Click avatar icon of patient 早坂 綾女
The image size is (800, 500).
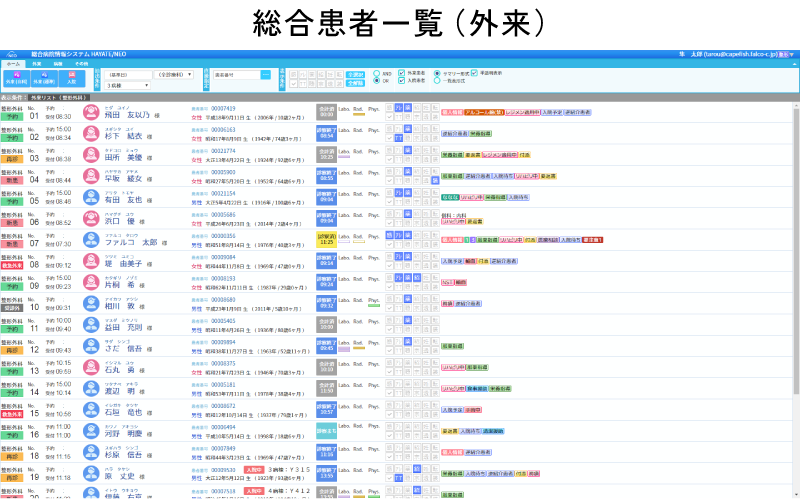pyautogui.click(x=91, y=176)
